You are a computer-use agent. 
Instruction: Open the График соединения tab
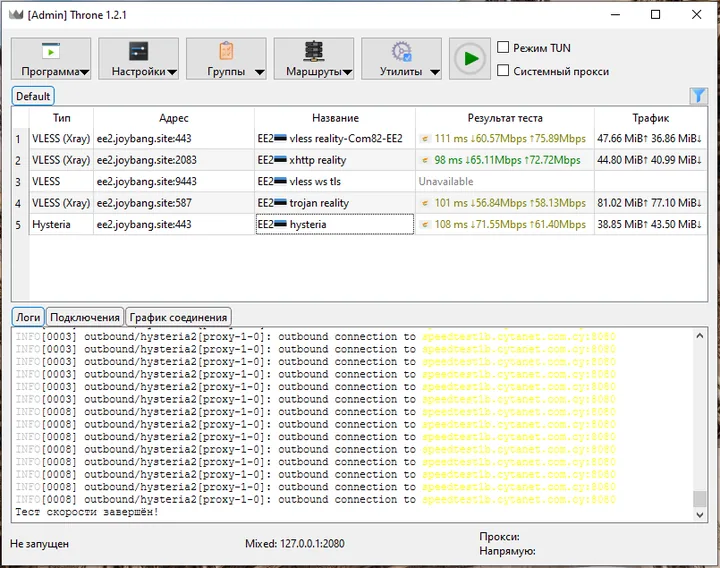178,317
